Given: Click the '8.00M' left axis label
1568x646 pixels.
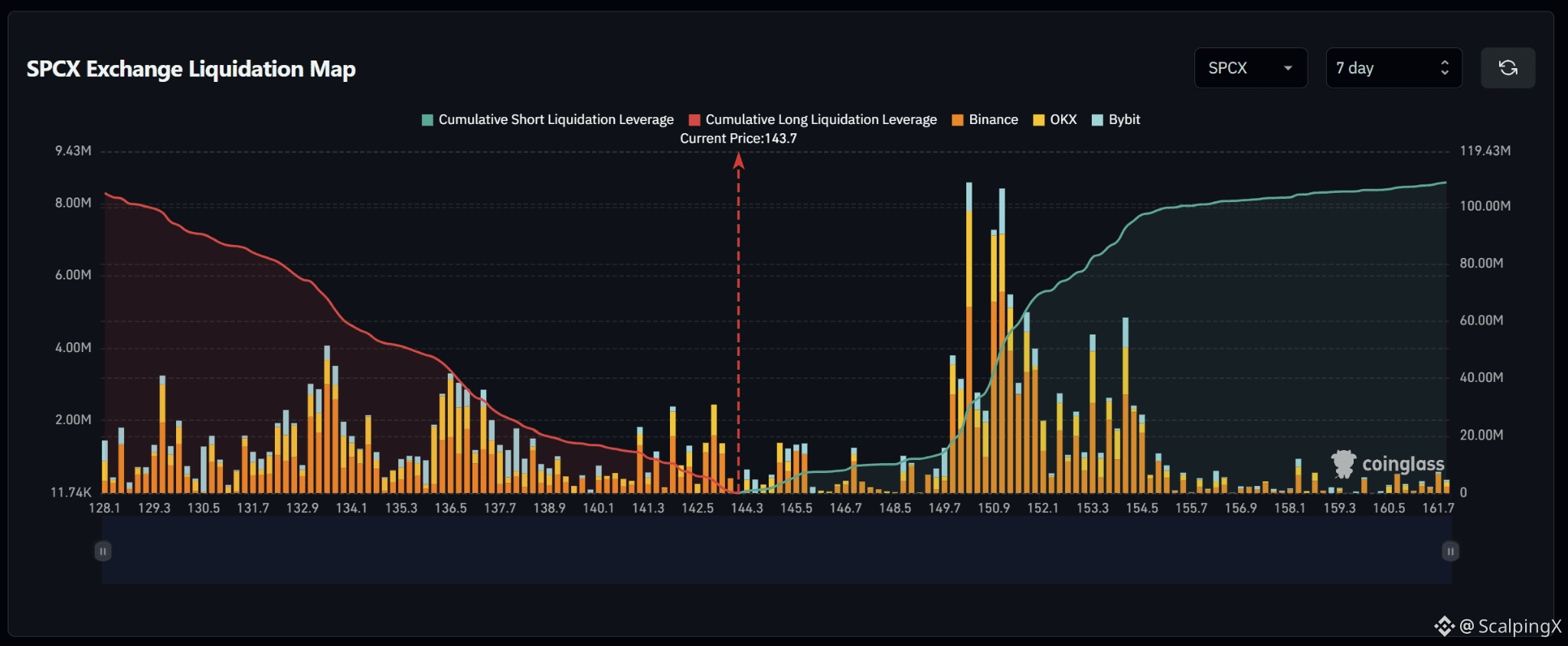Looking at the screenshot, I should 73,203.
